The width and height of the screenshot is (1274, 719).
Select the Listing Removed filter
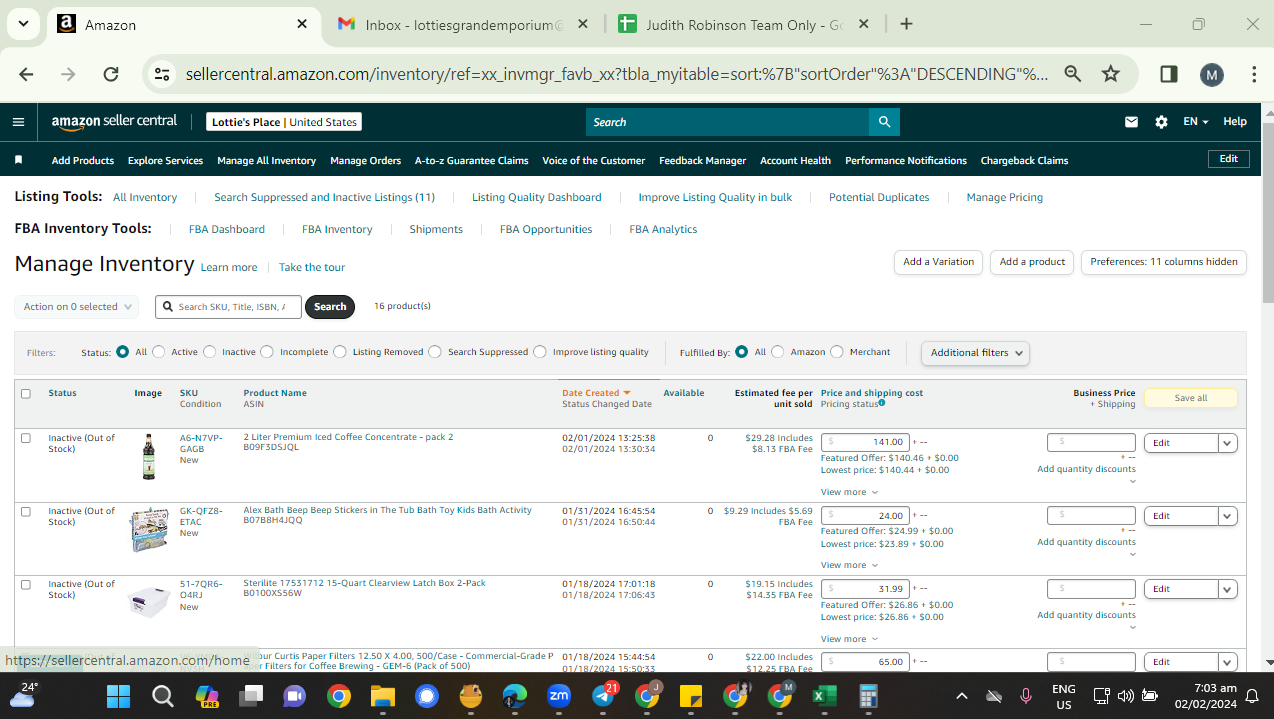click(x=340, y=352)
